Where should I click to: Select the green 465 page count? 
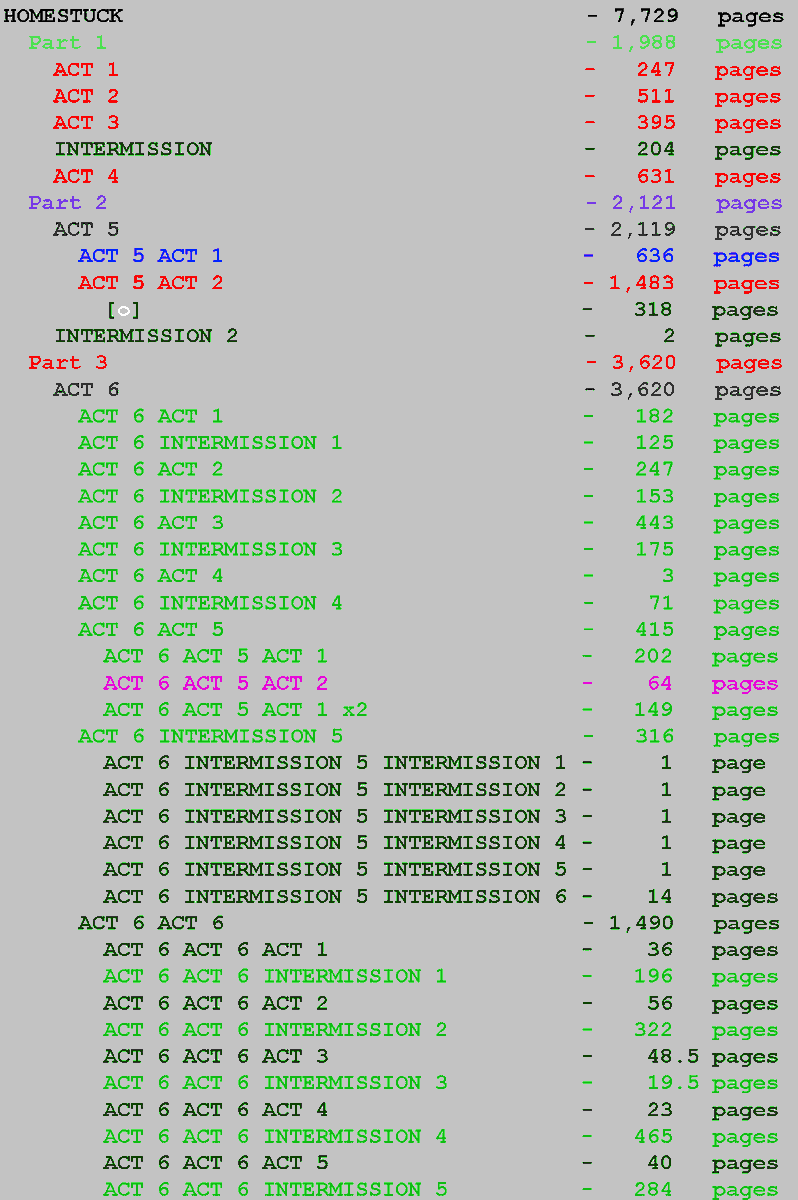(x=654, y=1136)
